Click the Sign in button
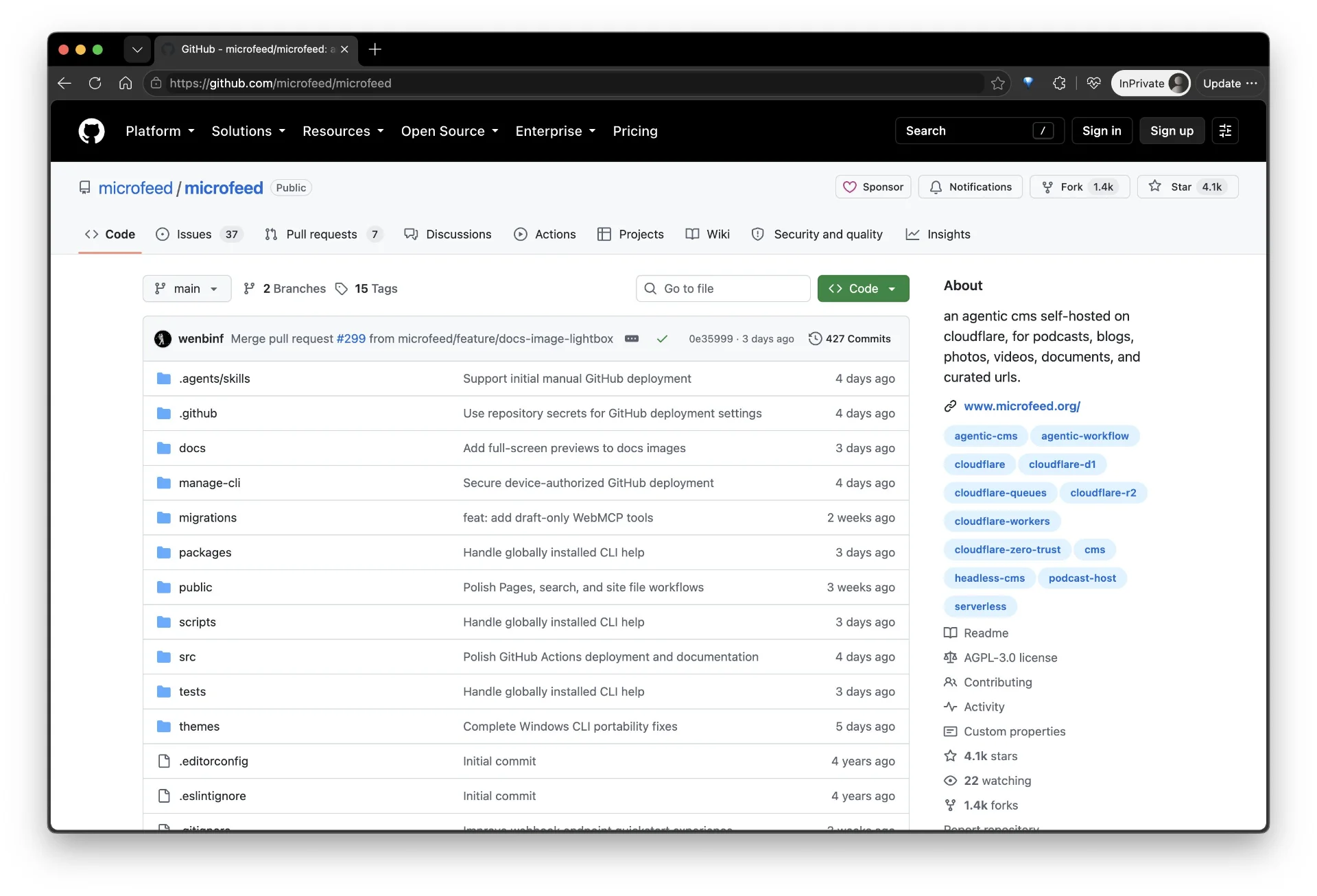The image size is (1317, 896). point(1102,131)
